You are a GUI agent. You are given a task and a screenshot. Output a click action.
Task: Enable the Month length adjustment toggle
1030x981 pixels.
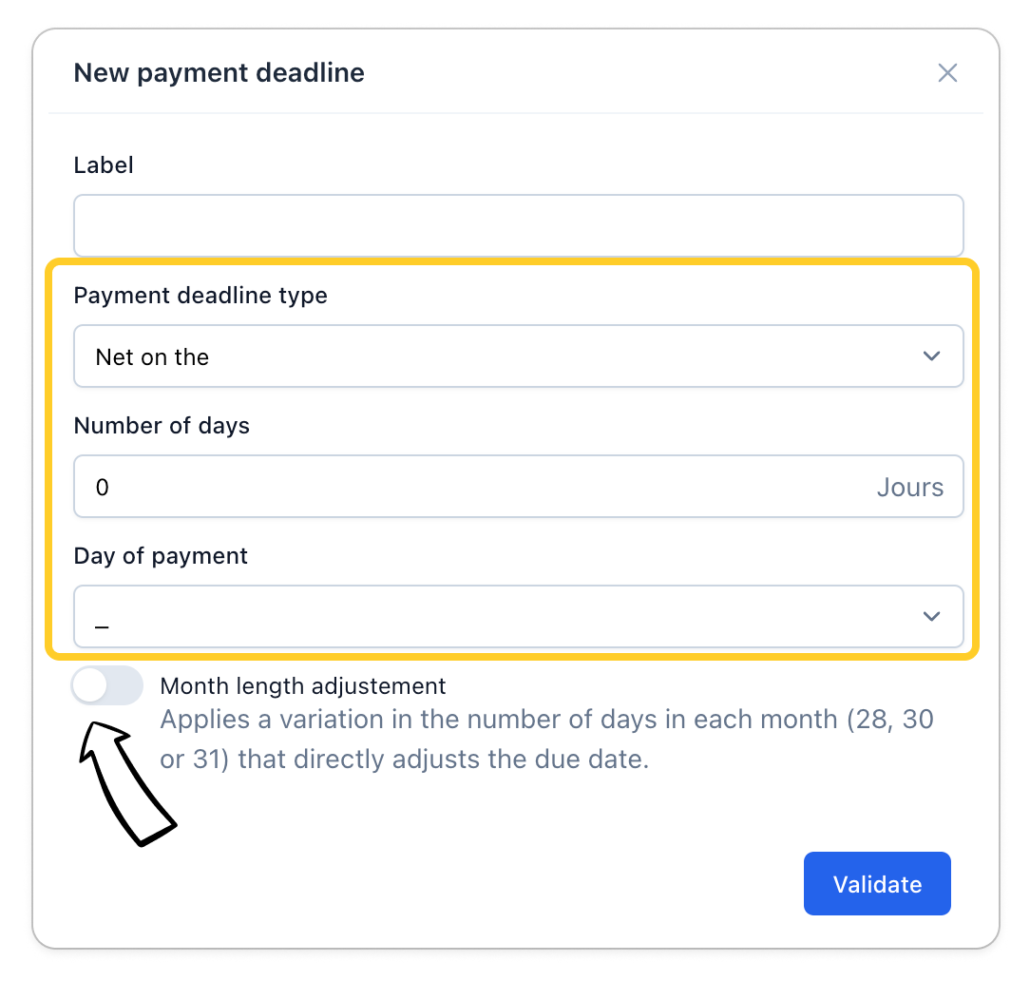[x=107, y=686]
